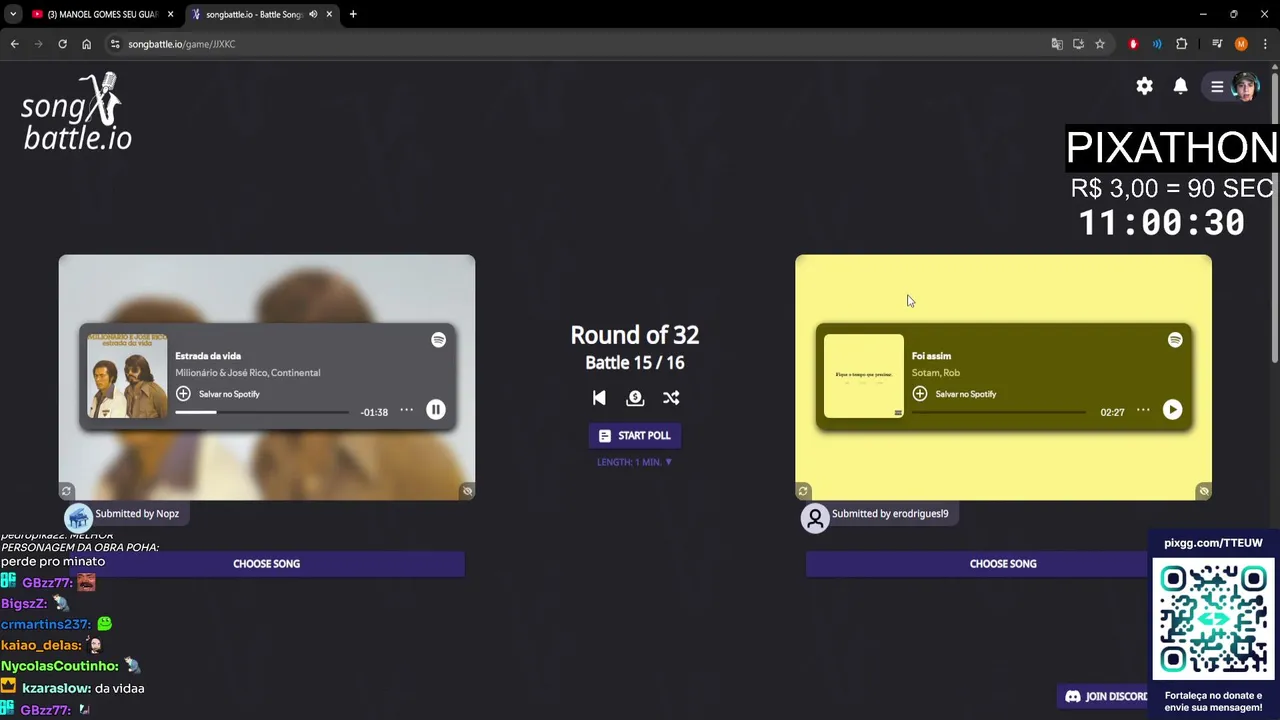Open more options for Estrada da vida
This screenshot has height=720, width=1280.
[406, 410]
